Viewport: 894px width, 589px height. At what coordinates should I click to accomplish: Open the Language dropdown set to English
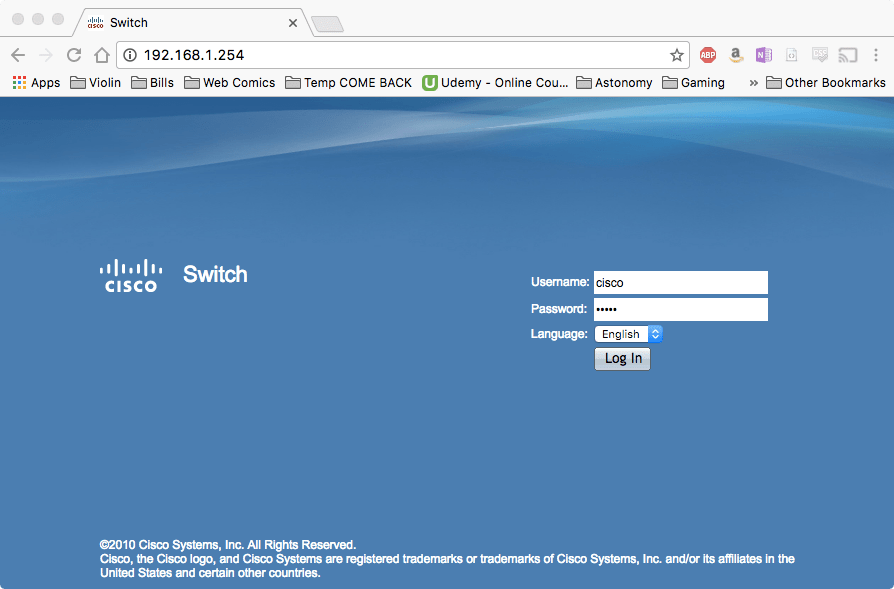coord(628,334)
